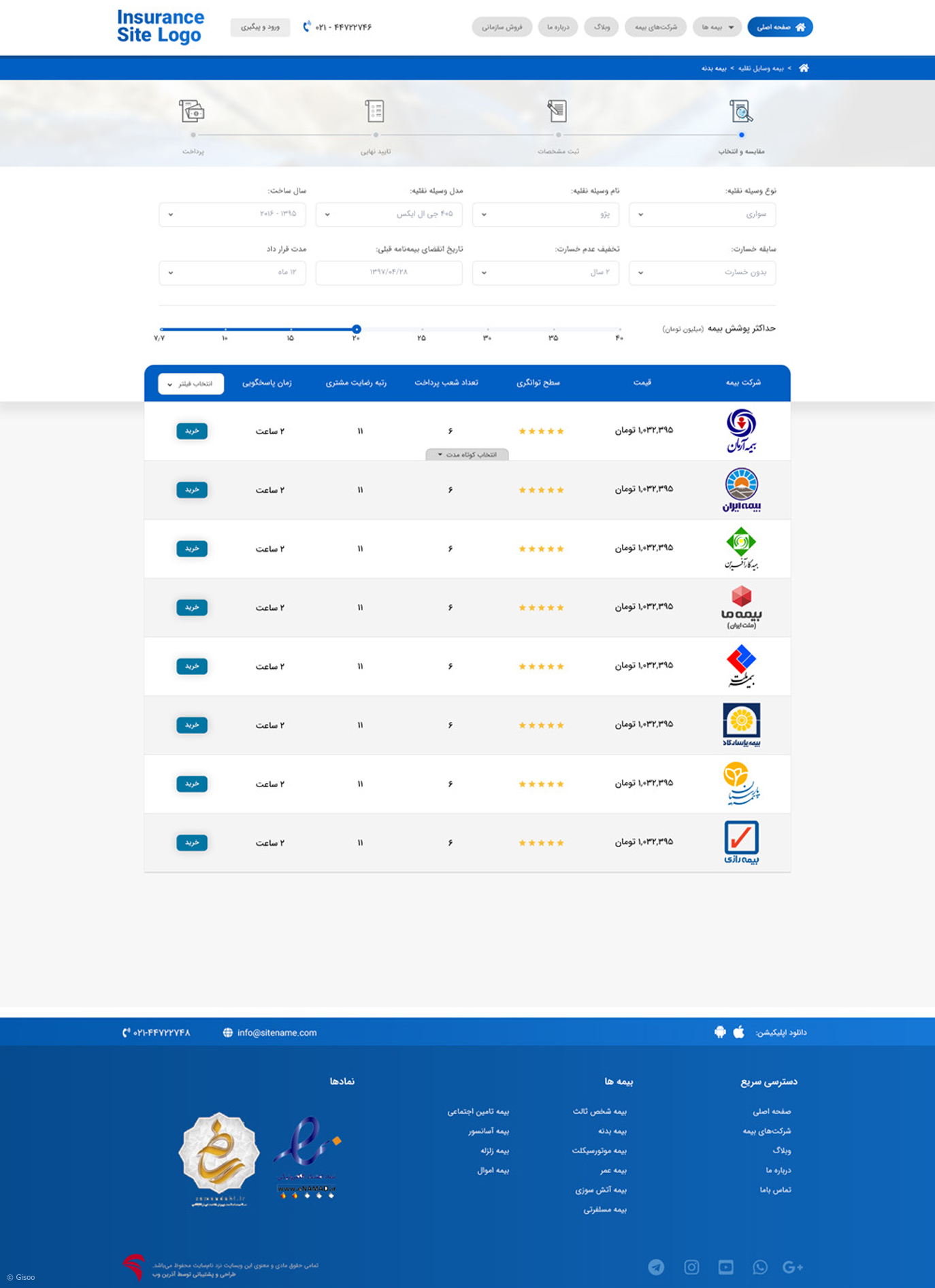Viewport: 935px width, 1288px height.
Task: Click the home icon in breadcrumb
Action: point(804,68)
